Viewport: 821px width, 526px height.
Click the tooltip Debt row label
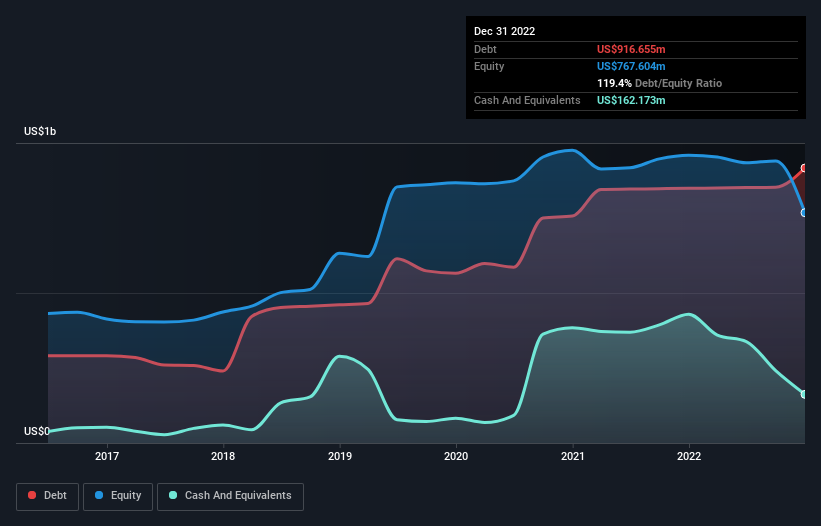tap(485, 49)
